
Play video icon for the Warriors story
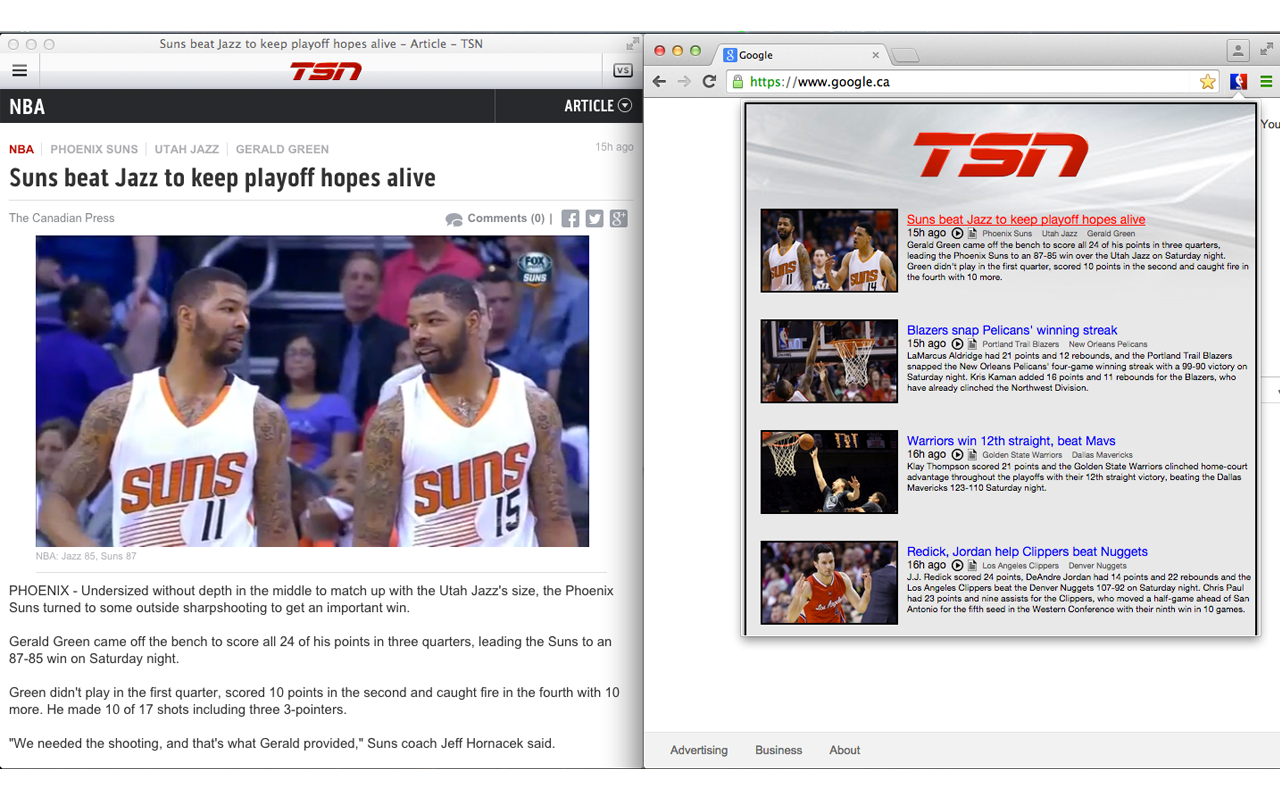coord(957,455)
